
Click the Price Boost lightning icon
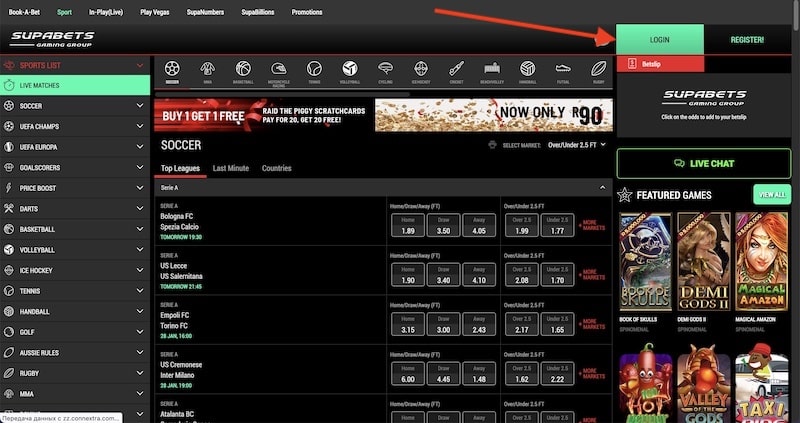(x=9, y=188)
